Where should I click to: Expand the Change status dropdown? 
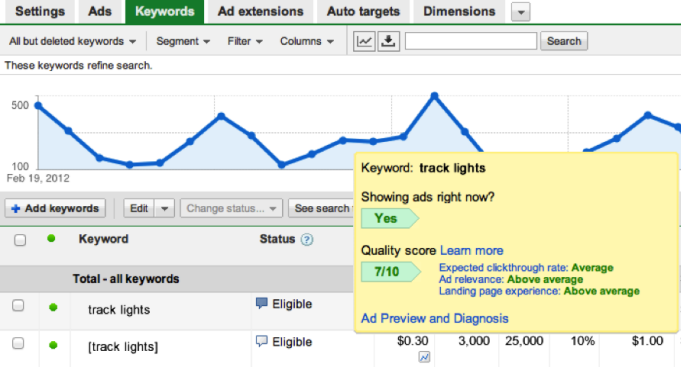[x=231, y=208]
